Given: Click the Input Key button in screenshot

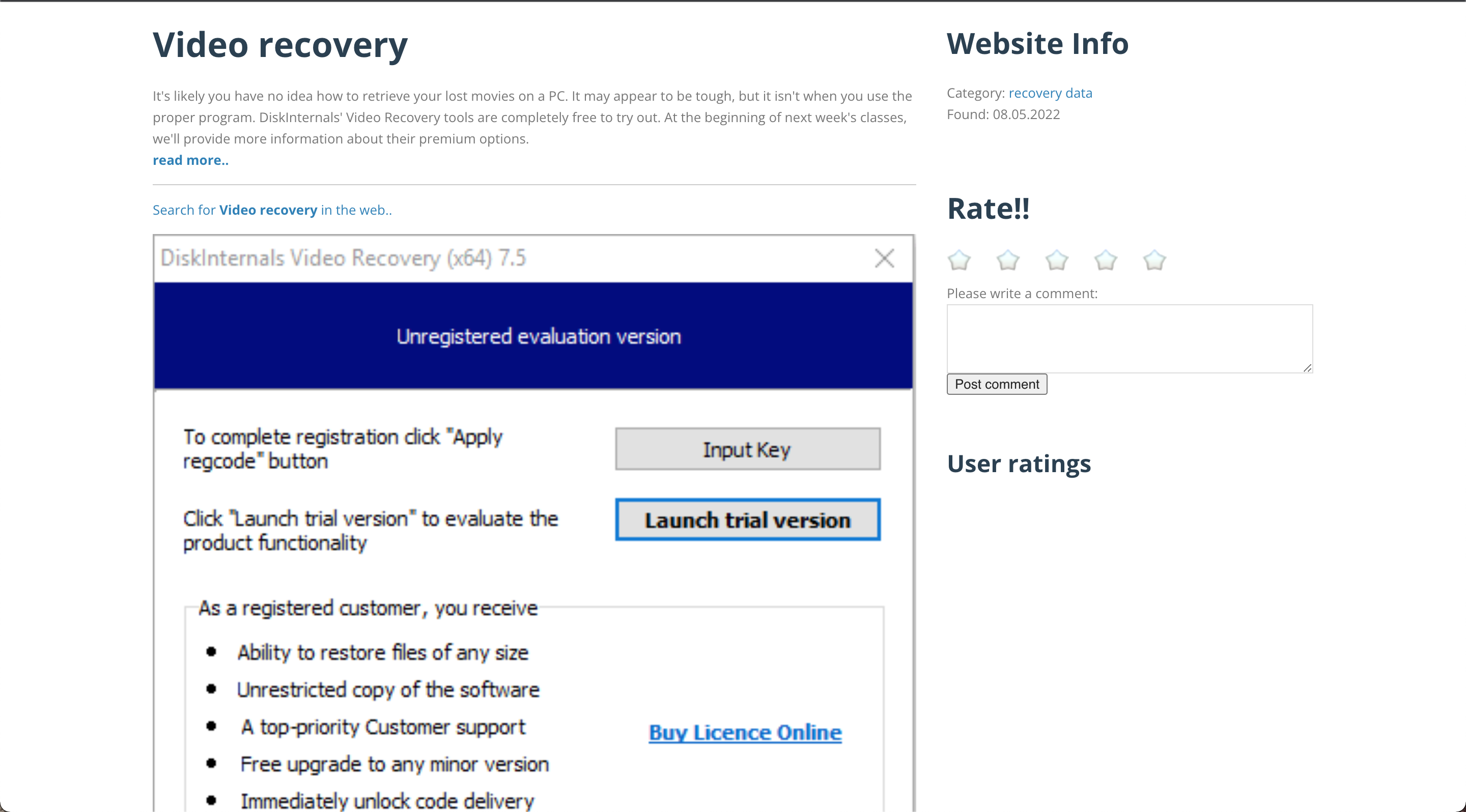Looking at the screenshot, I should (747, 449).
